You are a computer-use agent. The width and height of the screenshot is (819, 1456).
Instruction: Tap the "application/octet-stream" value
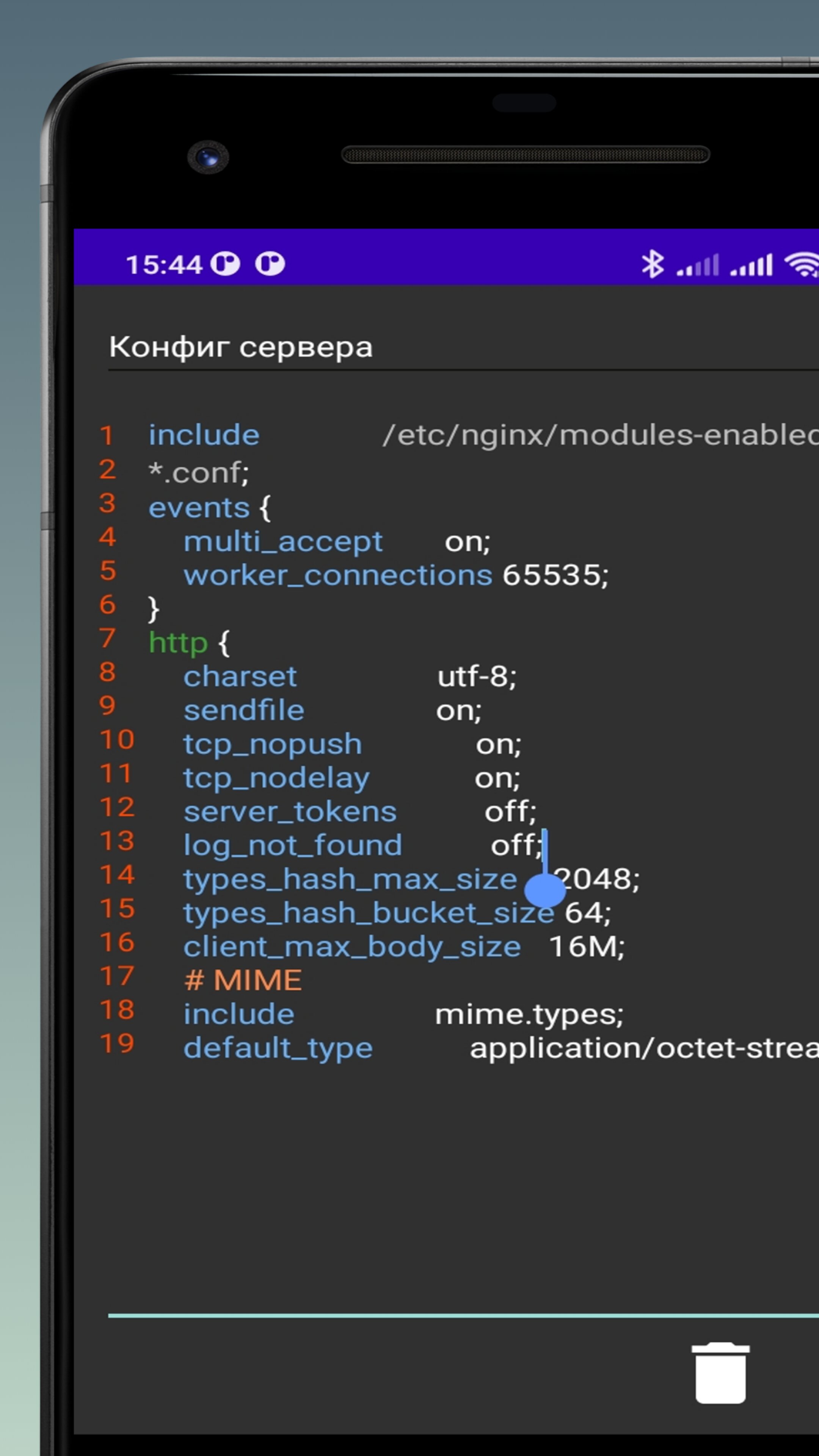(644, 1048)
